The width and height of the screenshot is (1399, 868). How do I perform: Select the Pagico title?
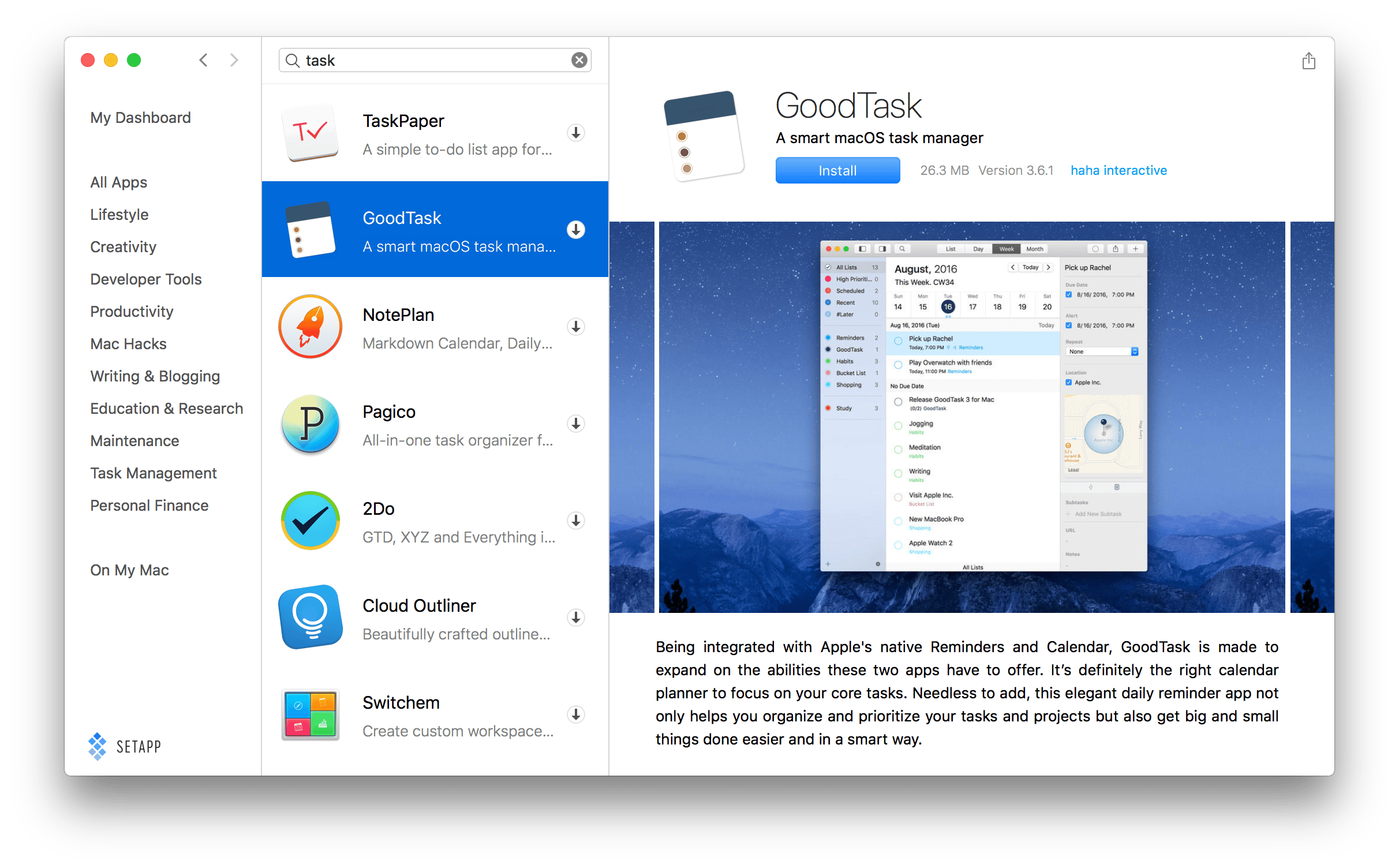(389, 412)
